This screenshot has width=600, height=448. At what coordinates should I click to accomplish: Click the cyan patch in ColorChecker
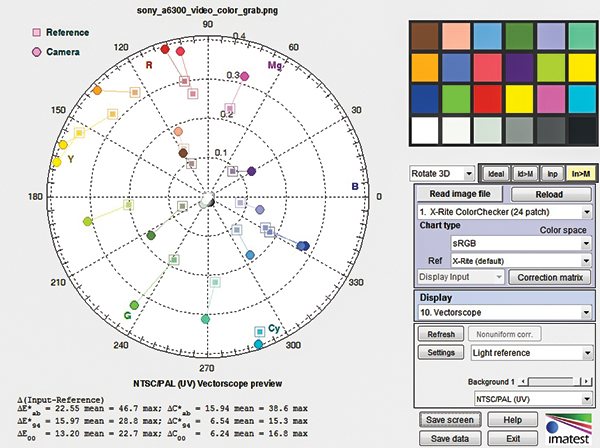(582, 99)
